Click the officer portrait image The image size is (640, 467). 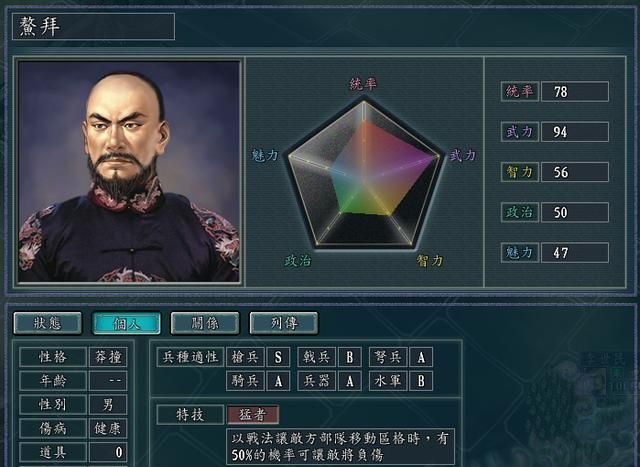coord(129,171)
